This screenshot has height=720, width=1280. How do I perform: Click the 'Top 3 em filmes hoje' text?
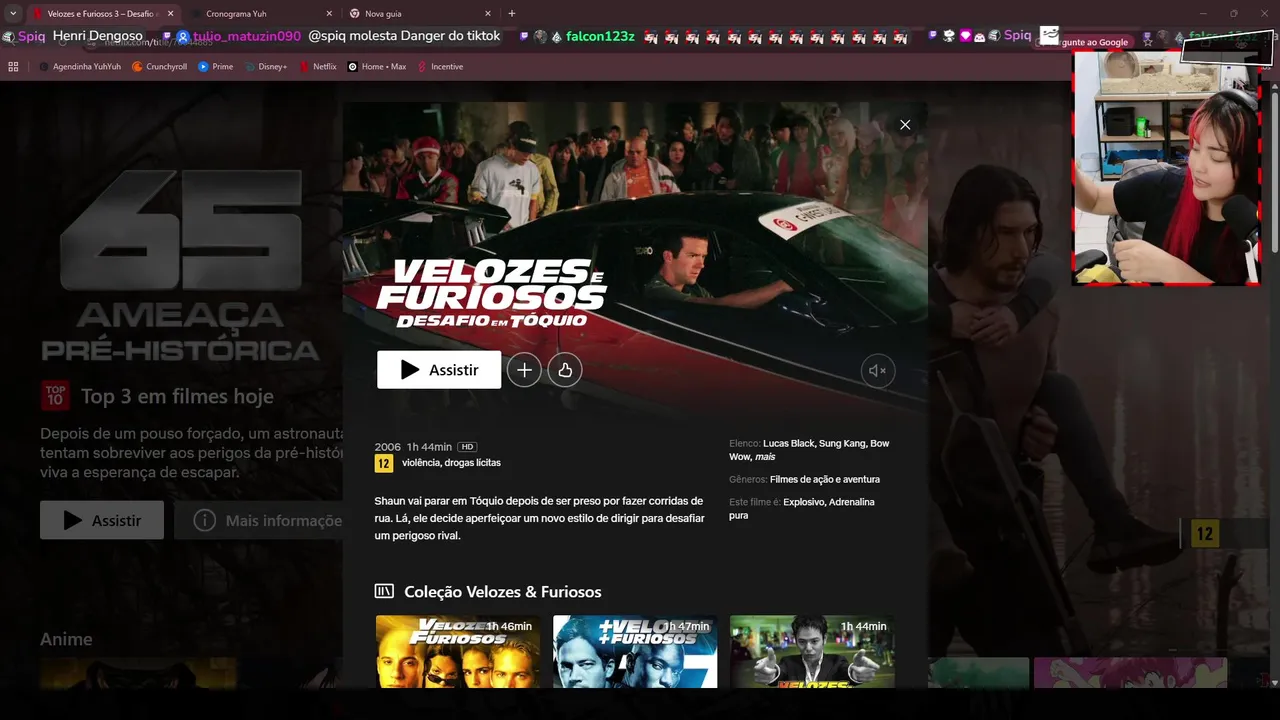177,397
